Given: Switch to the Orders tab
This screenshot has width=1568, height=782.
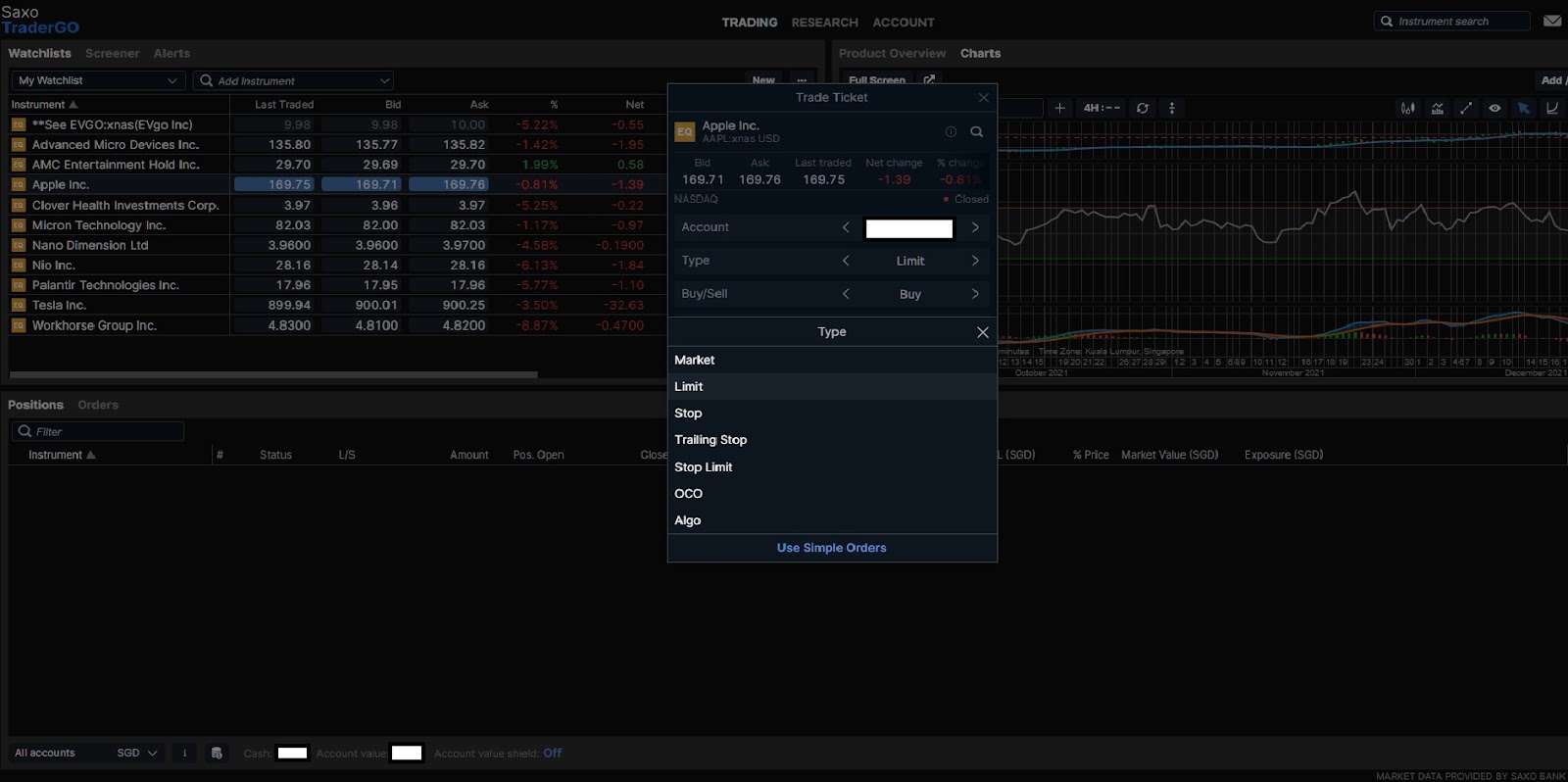Looking at the screenshot, I should pyautogui.click(x=98, y=405).
